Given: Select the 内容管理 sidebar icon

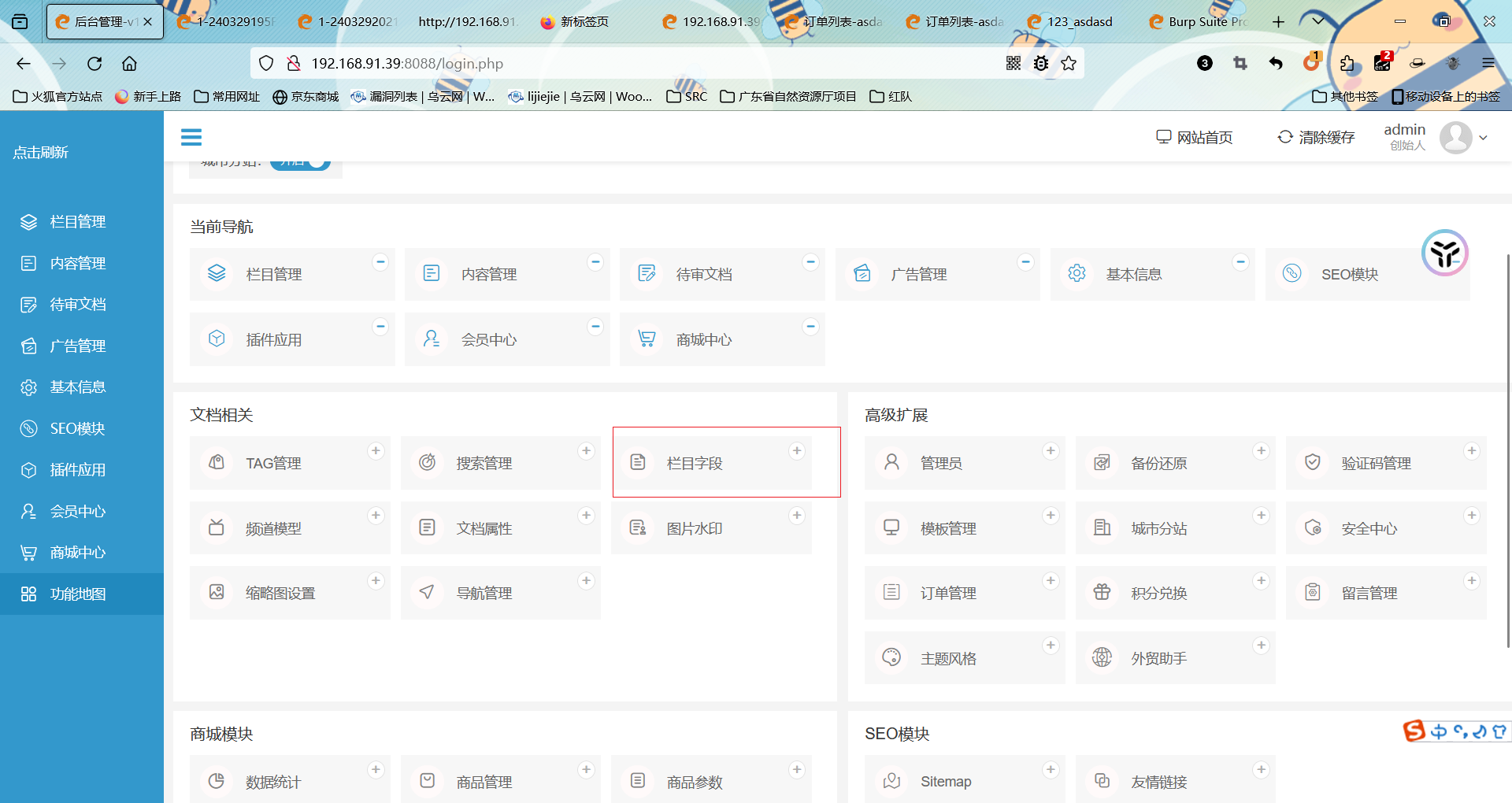Looking at the screenshot, I should pos(29,263).
